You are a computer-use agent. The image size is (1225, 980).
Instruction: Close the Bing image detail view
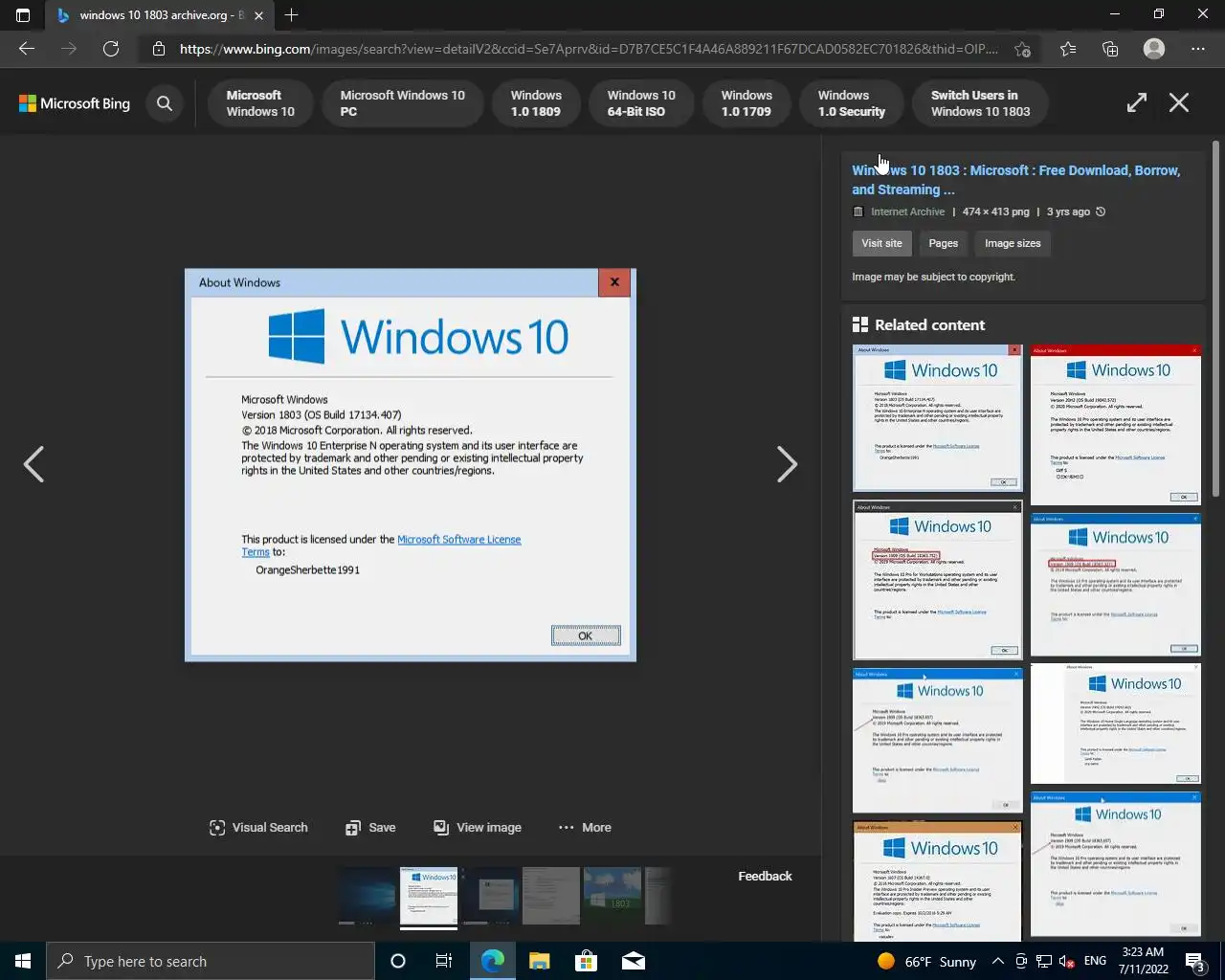click(1179, 102)
